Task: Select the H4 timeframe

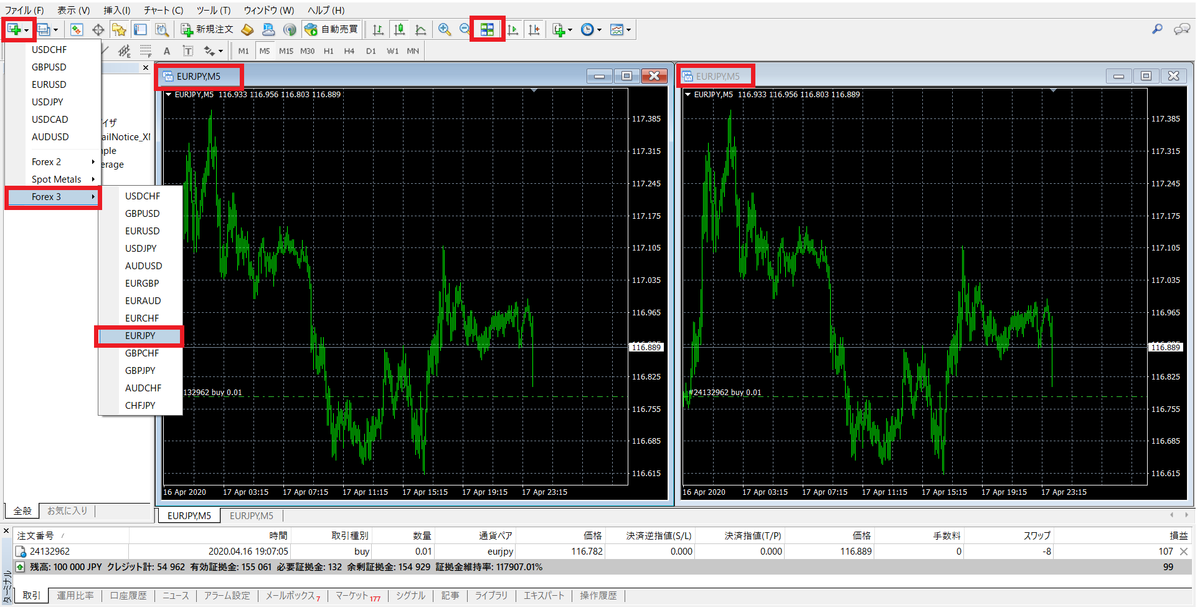Action: tap(349, 51)
